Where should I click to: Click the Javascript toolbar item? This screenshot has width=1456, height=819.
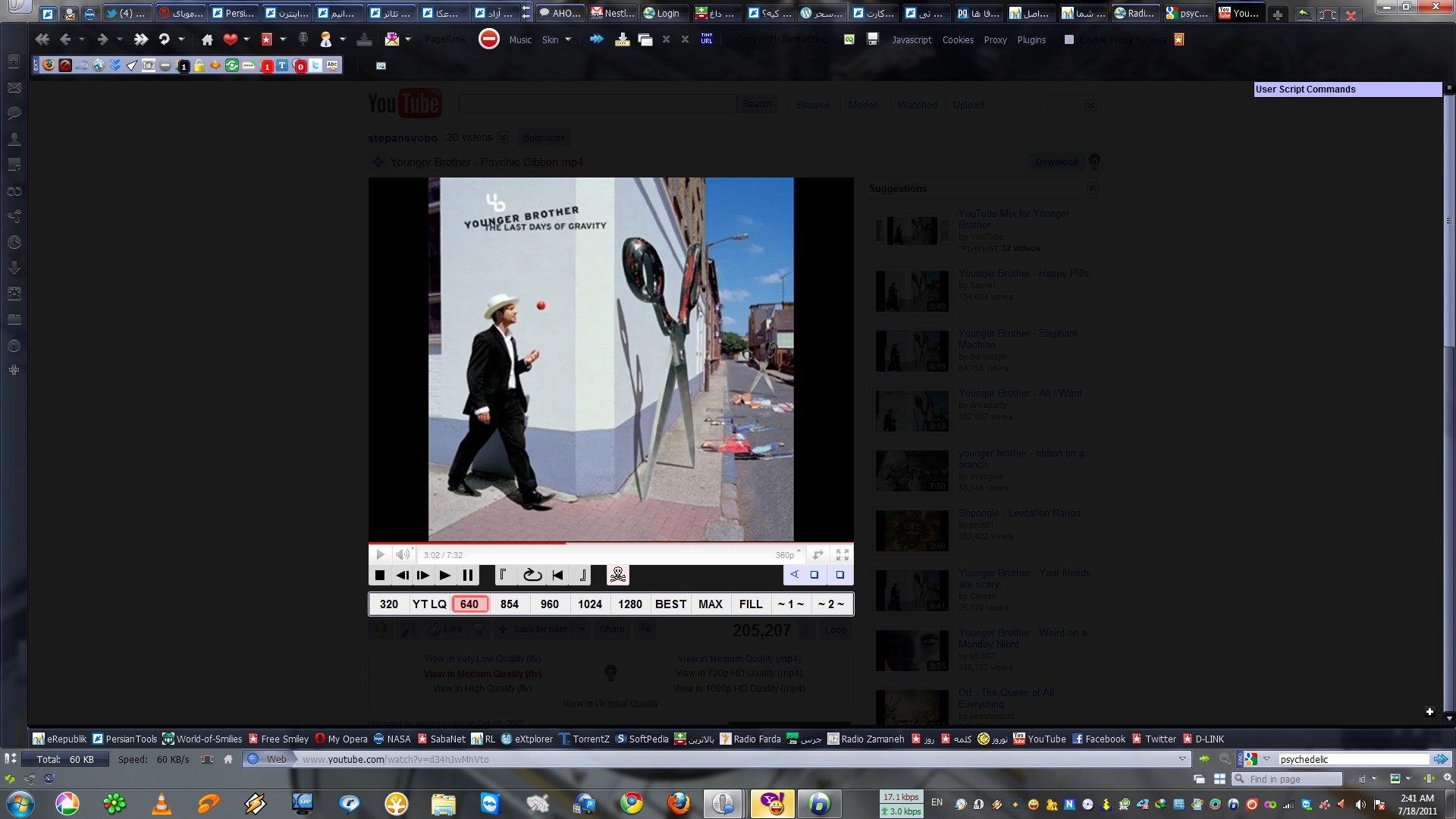tap(912, 39)
